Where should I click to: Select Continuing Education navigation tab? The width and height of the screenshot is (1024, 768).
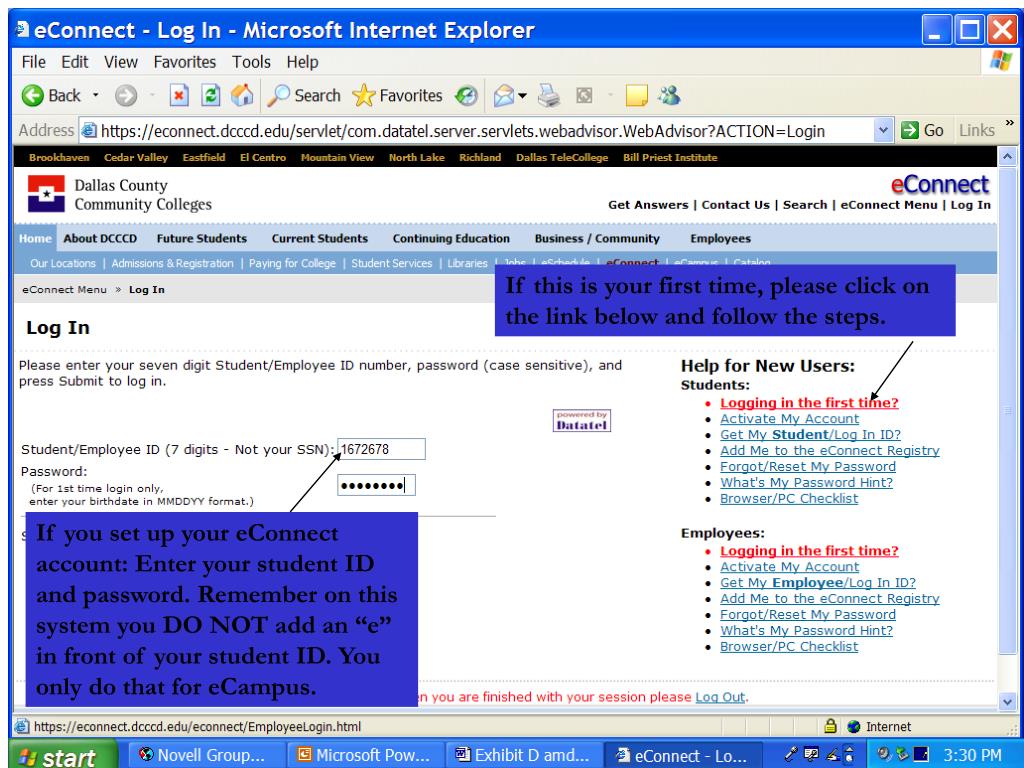click(x=451, y=238)
